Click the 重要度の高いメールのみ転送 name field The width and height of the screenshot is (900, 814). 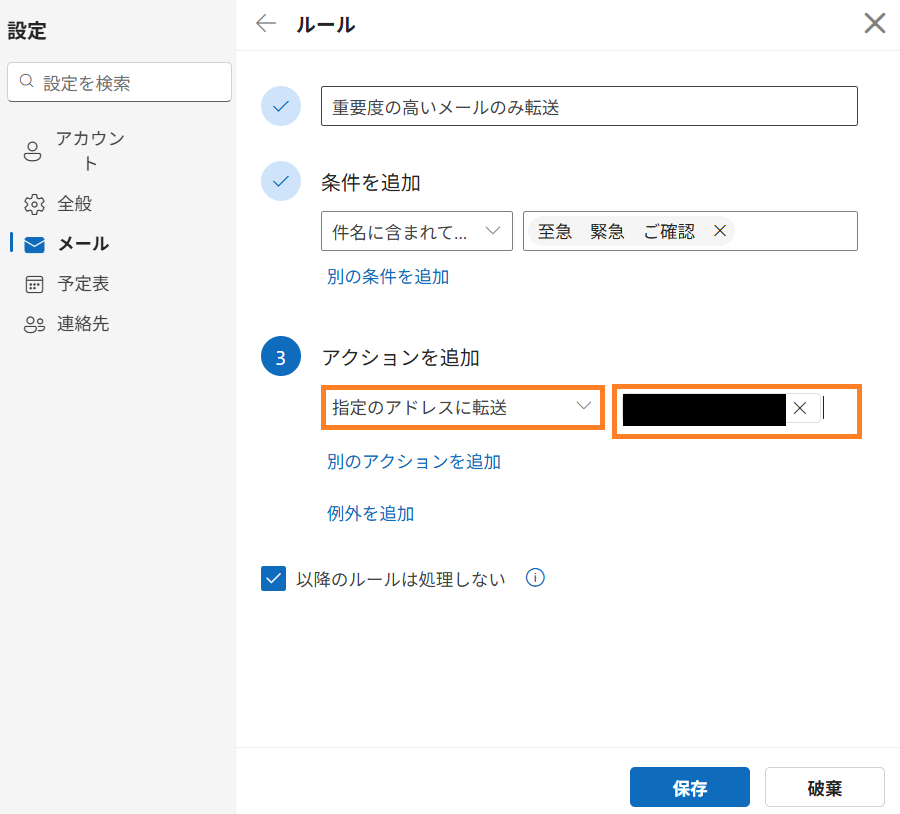coord(590,106)
